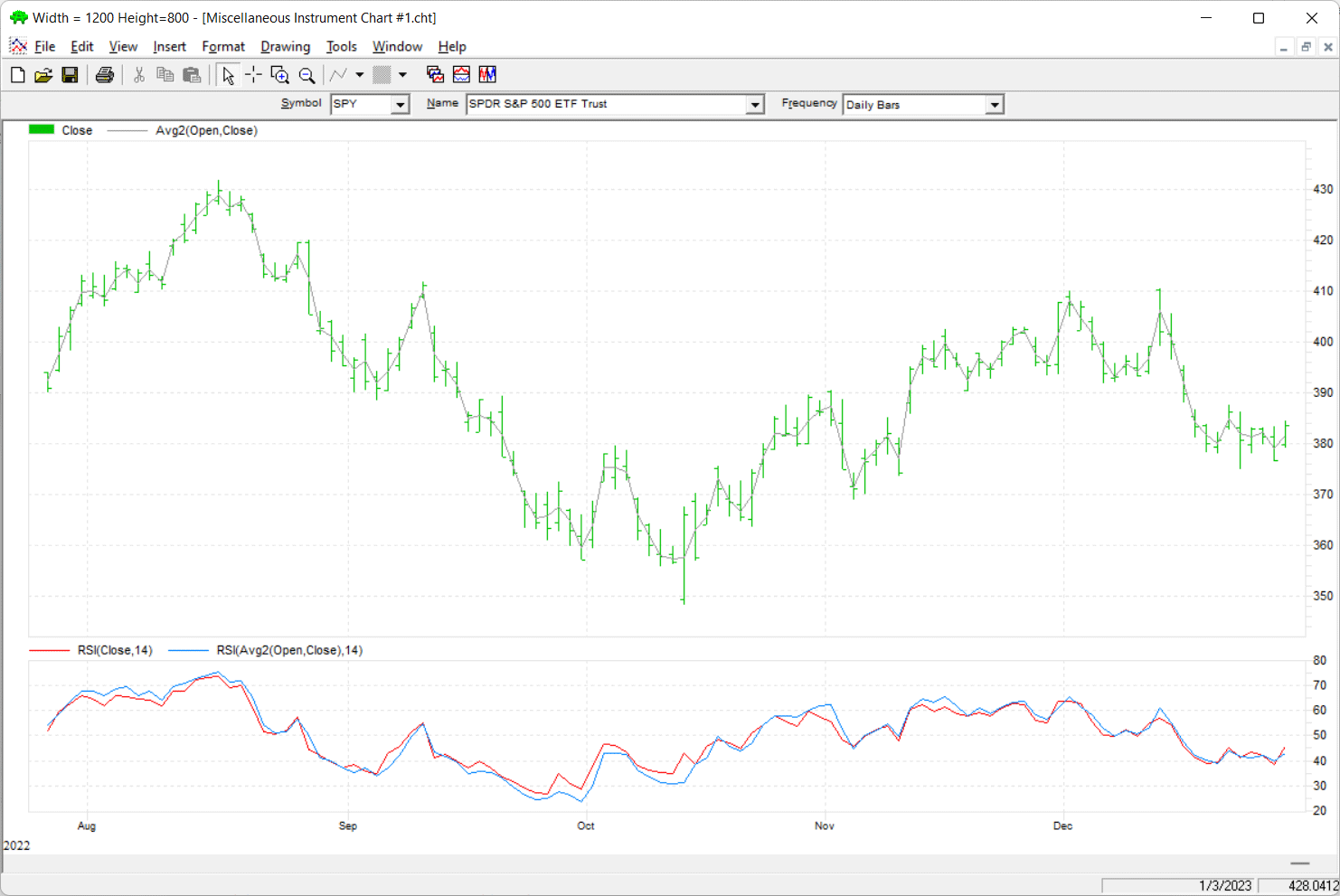The image size is (1340, 896).
Task: Click the red RSI(Close,14) legend line
Action: pos(49,650)
